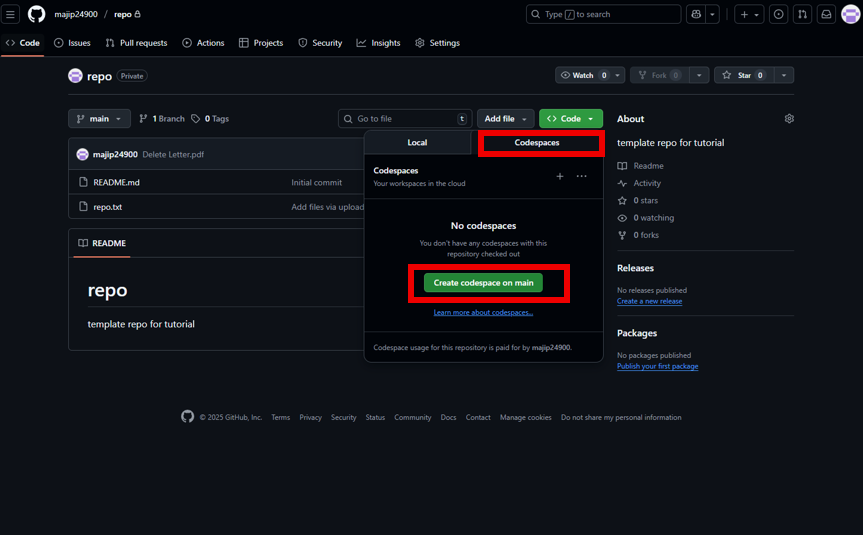
Task: Open the Copilot chat icon
Action: pyautogui.click(x=696, y=14)
